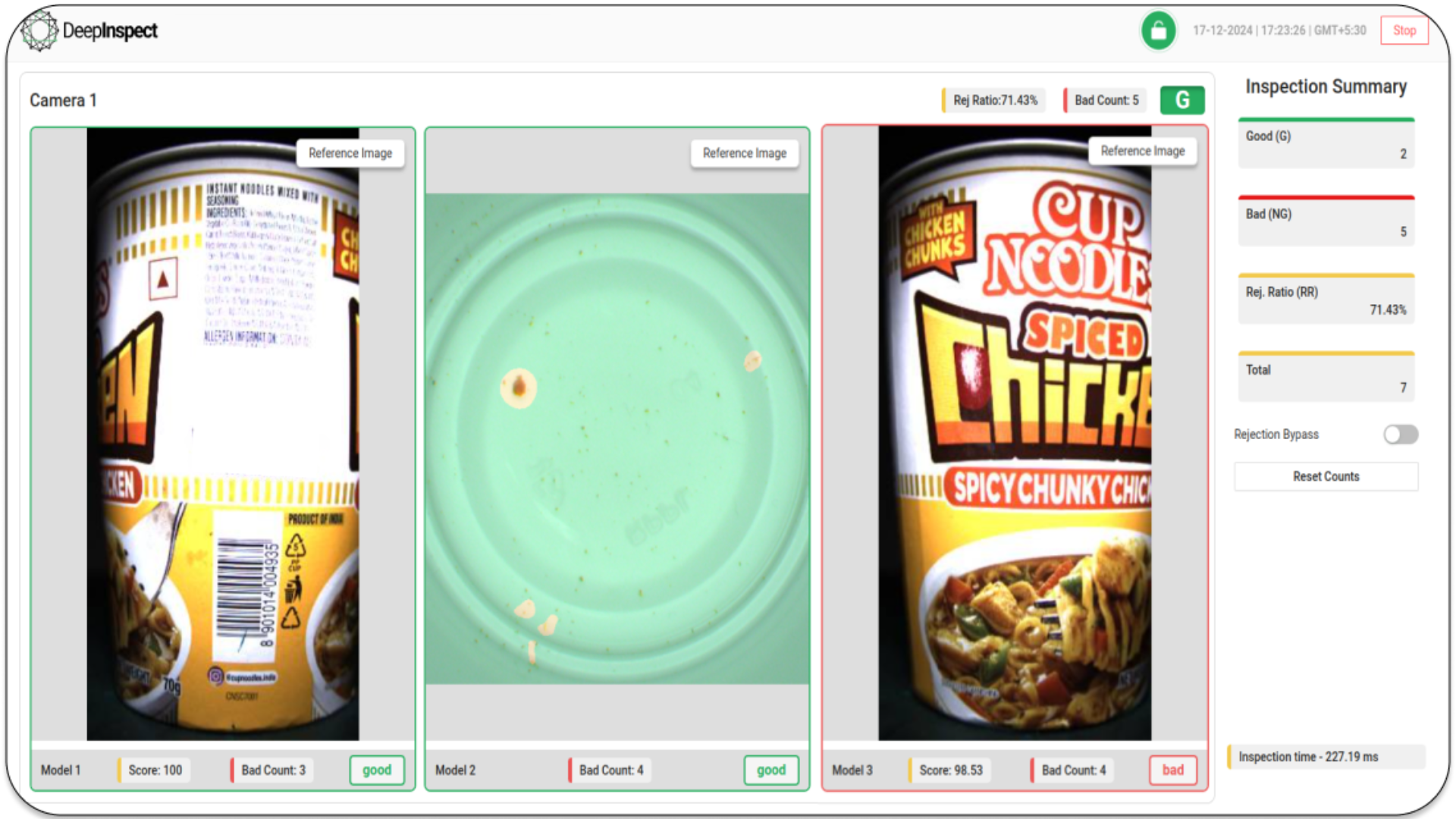1456x819 pixels.
Task: Click the Reset Counts button
Action: [x=1326, y=476]
